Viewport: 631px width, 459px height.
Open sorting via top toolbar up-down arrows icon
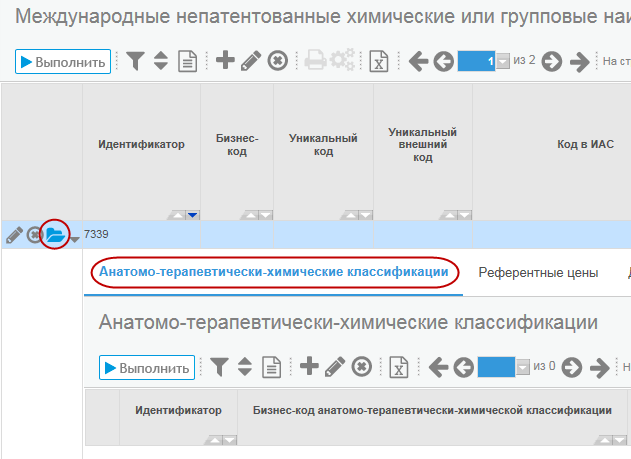pyautogui.click(x=161, y=61)
